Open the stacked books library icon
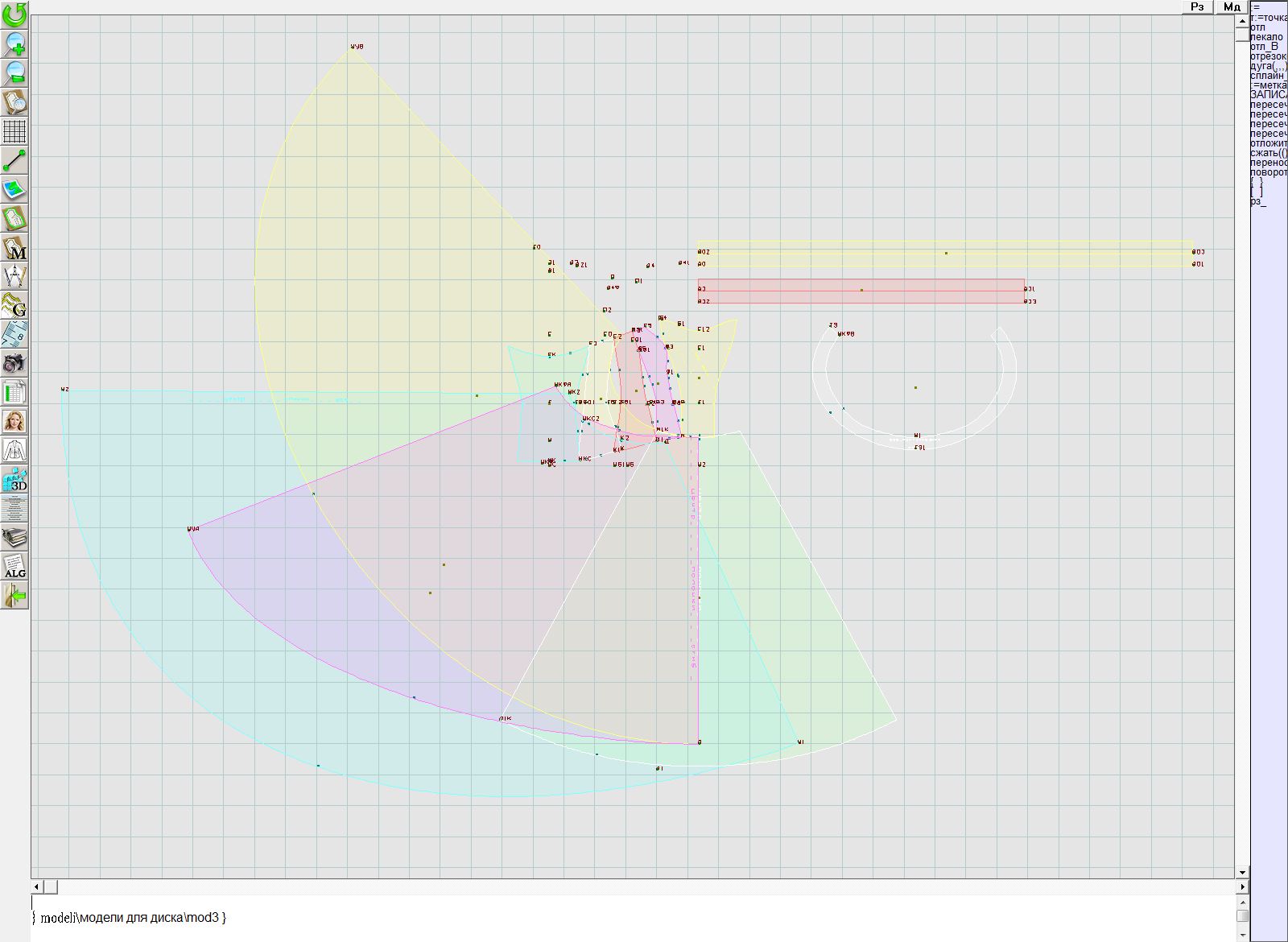1288x942 pixels. click(14, 537)
